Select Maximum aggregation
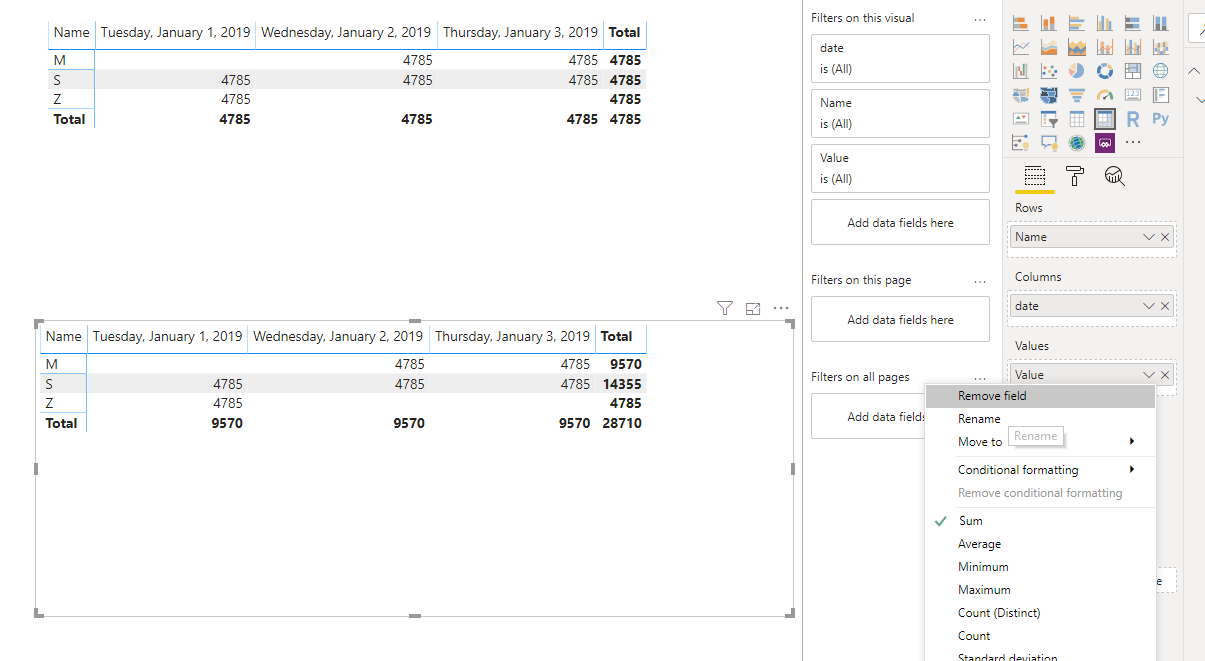Viewport: 1205px width, 661px height. point(1040,590)
